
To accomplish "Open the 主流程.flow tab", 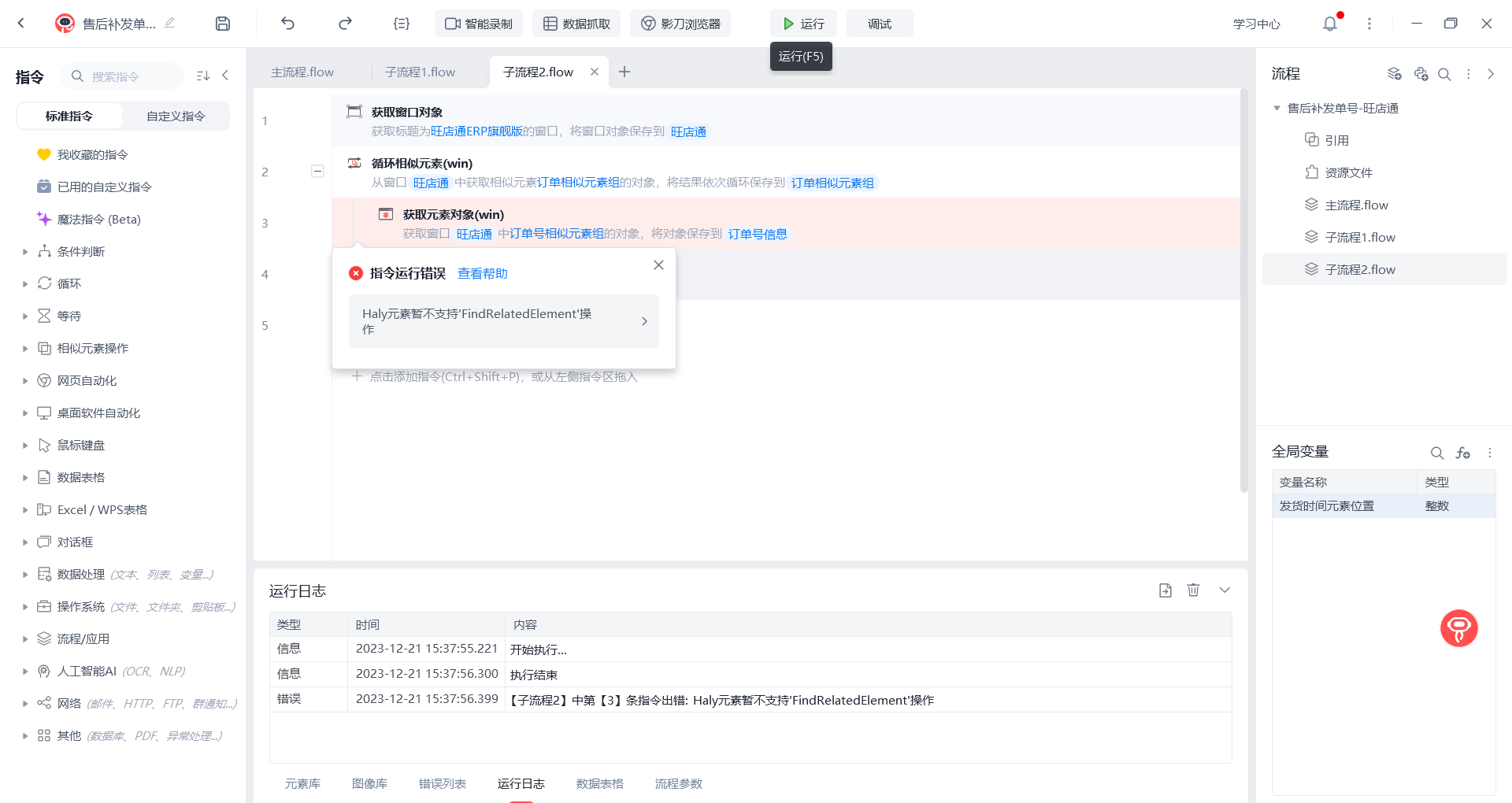I will tap(302, 72).
